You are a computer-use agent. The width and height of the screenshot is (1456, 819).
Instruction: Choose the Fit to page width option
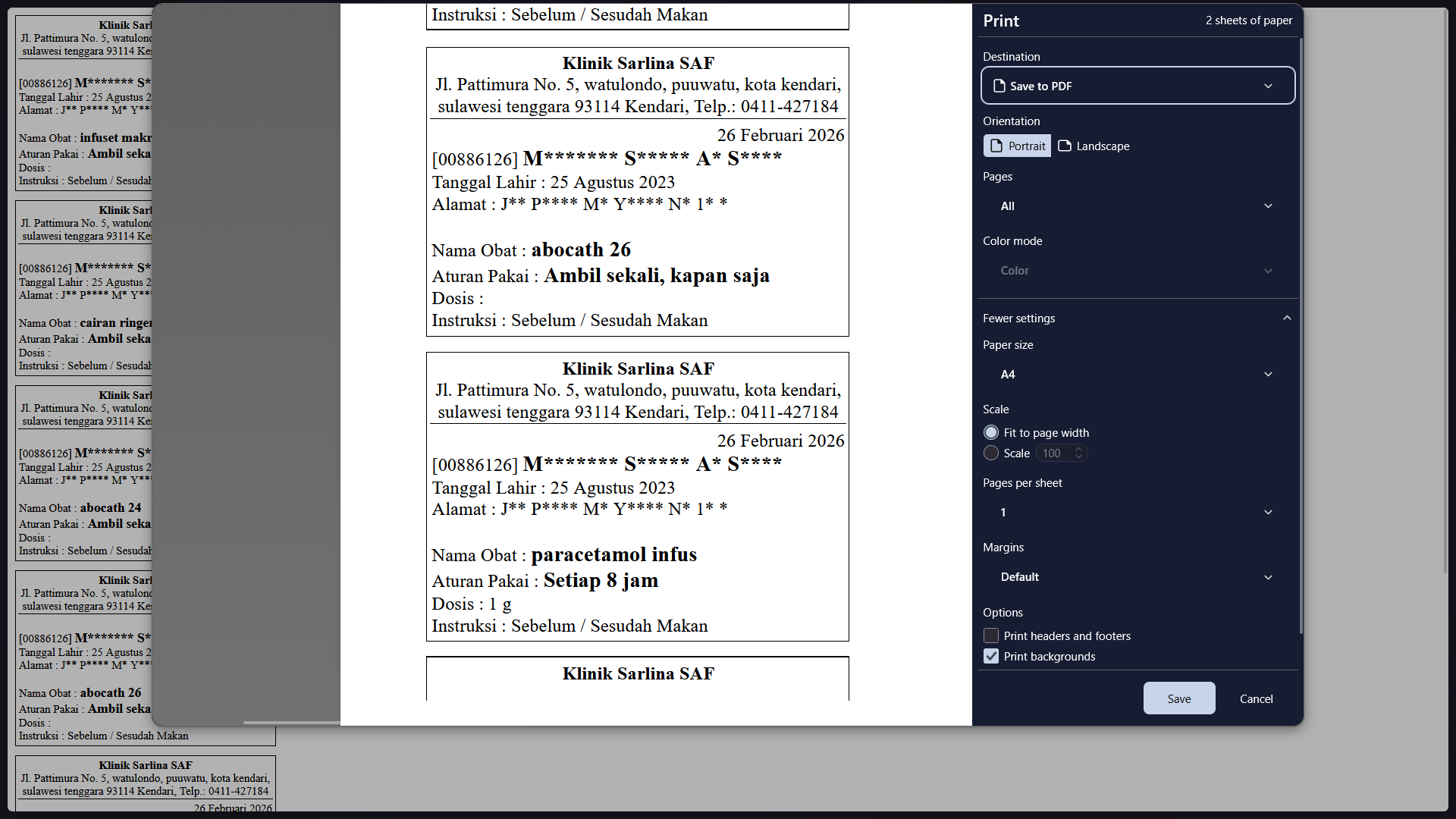click(x=991, y=432)
